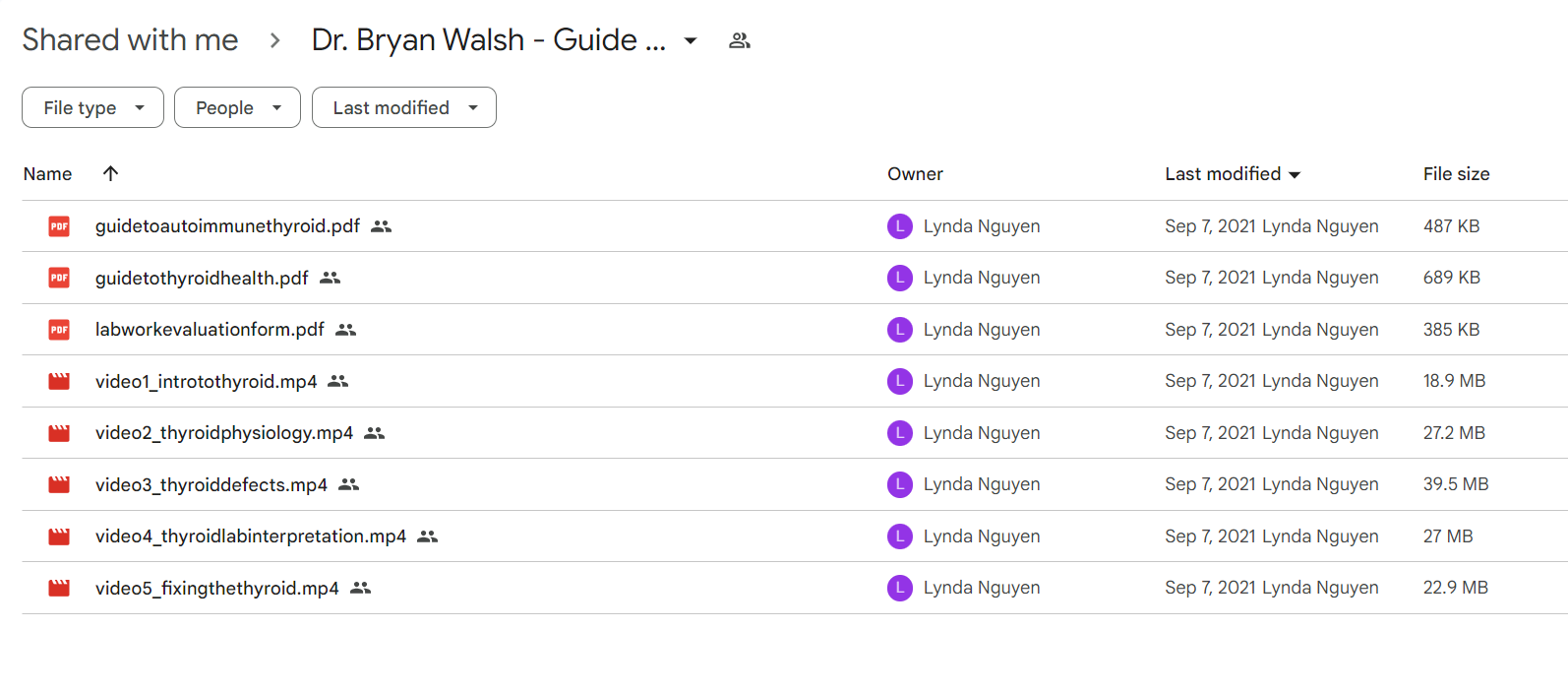Click shared people icon beside video2_thyroidphysiology.mp4

(375, 433)
